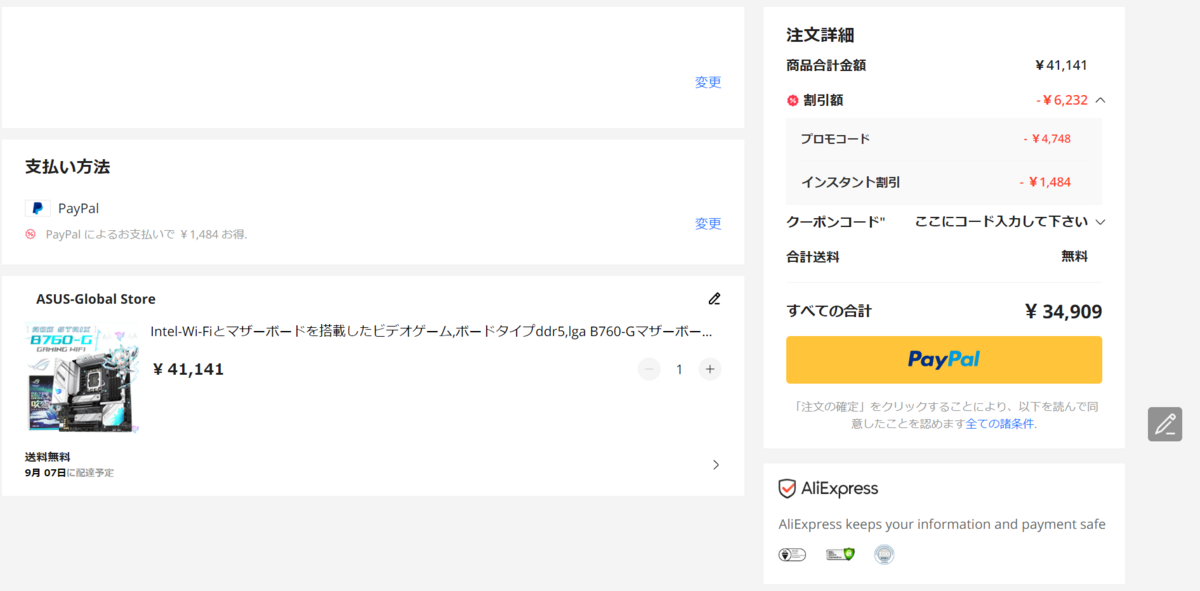
Task: Click the red discount badge icon next to 割引額
Action: point(793,100)
